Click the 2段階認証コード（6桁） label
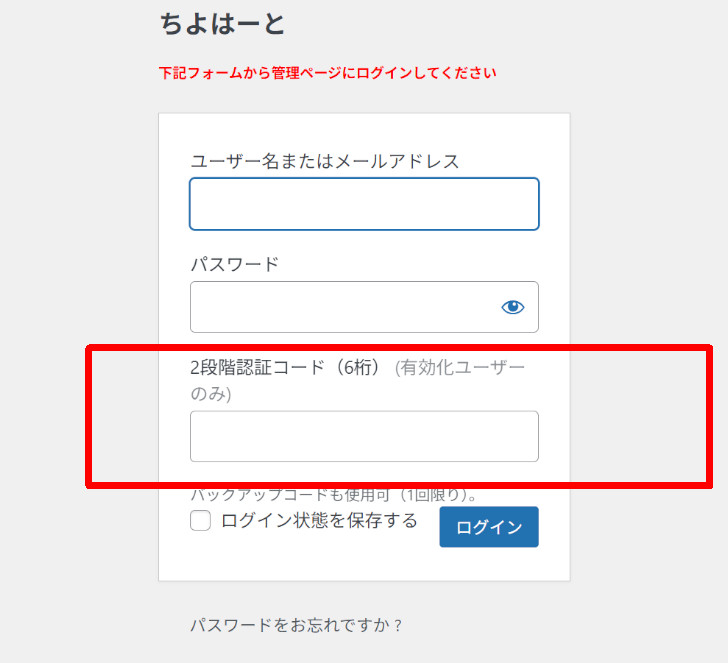Screen dimensions: 728x663 [287, 367]
